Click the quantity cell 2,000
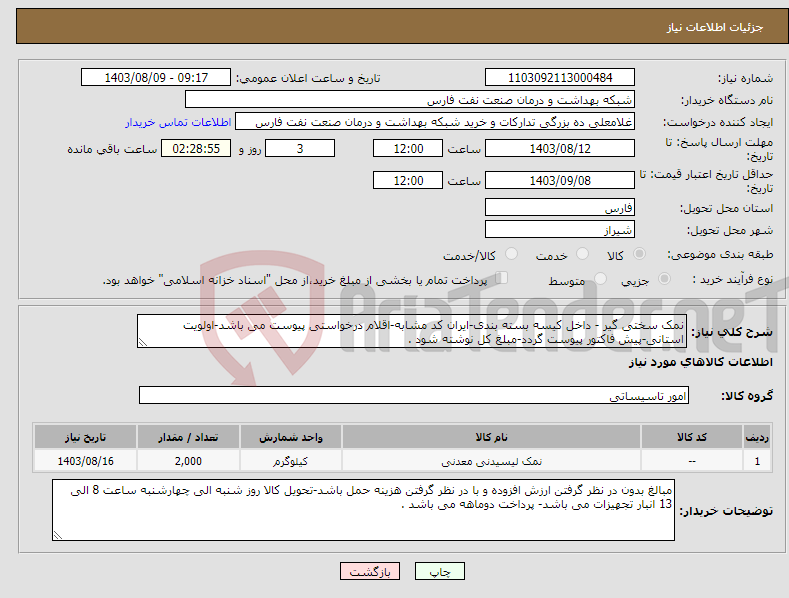 (x=188, y=461)
